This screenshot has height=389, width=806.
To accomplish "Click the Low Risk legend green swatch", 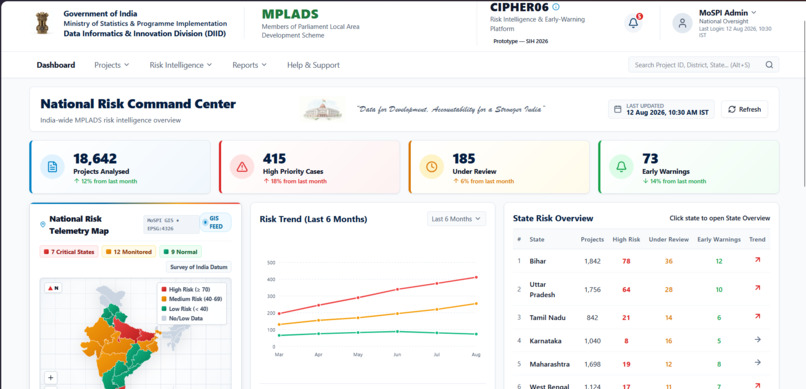I will tap(163, 309).
